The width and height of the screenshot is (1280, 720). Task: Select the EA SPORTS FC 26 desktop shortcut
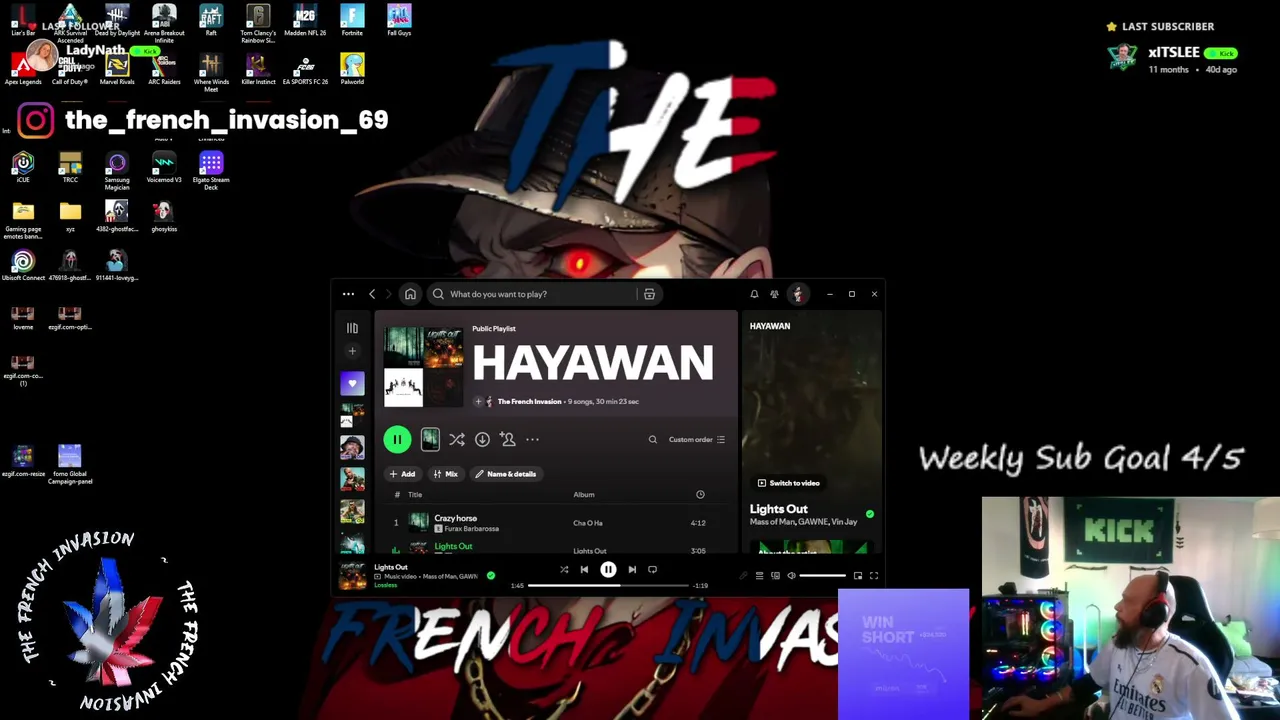(x=305, y=70)
